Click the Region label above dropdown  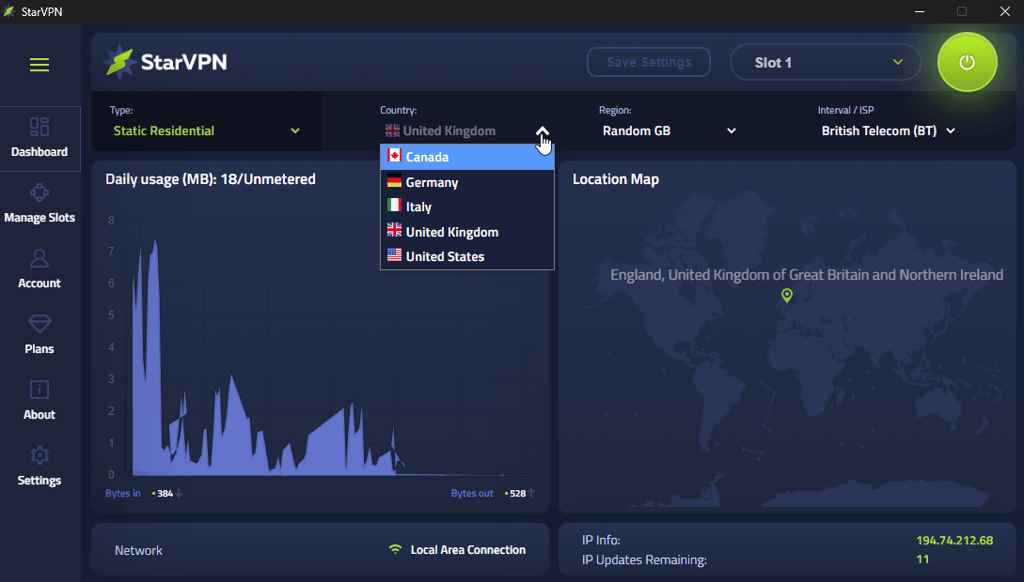[x=615, y=110]
